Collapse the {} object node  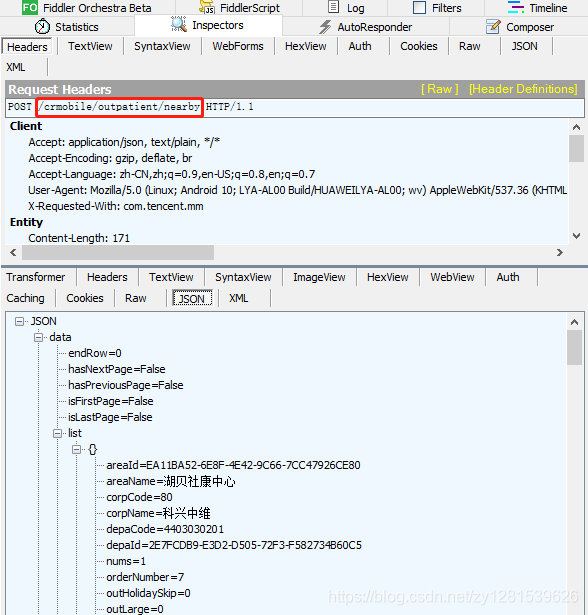click(x=76, y=449)
